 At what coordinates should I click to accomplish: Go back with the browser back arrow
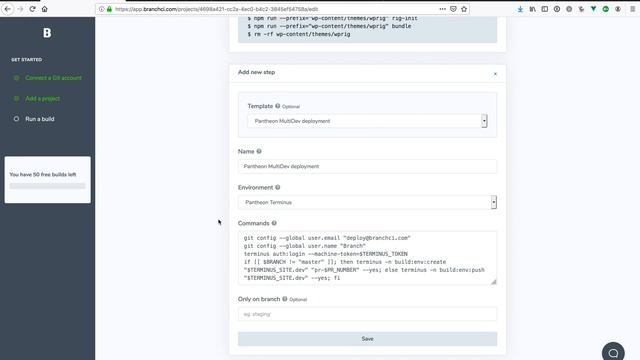click(7, 9)
